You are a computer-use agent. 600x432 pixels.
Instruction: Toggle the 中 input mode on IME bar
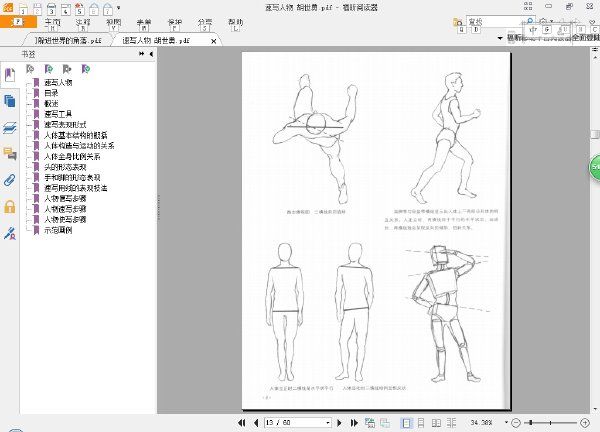(533, 29)
